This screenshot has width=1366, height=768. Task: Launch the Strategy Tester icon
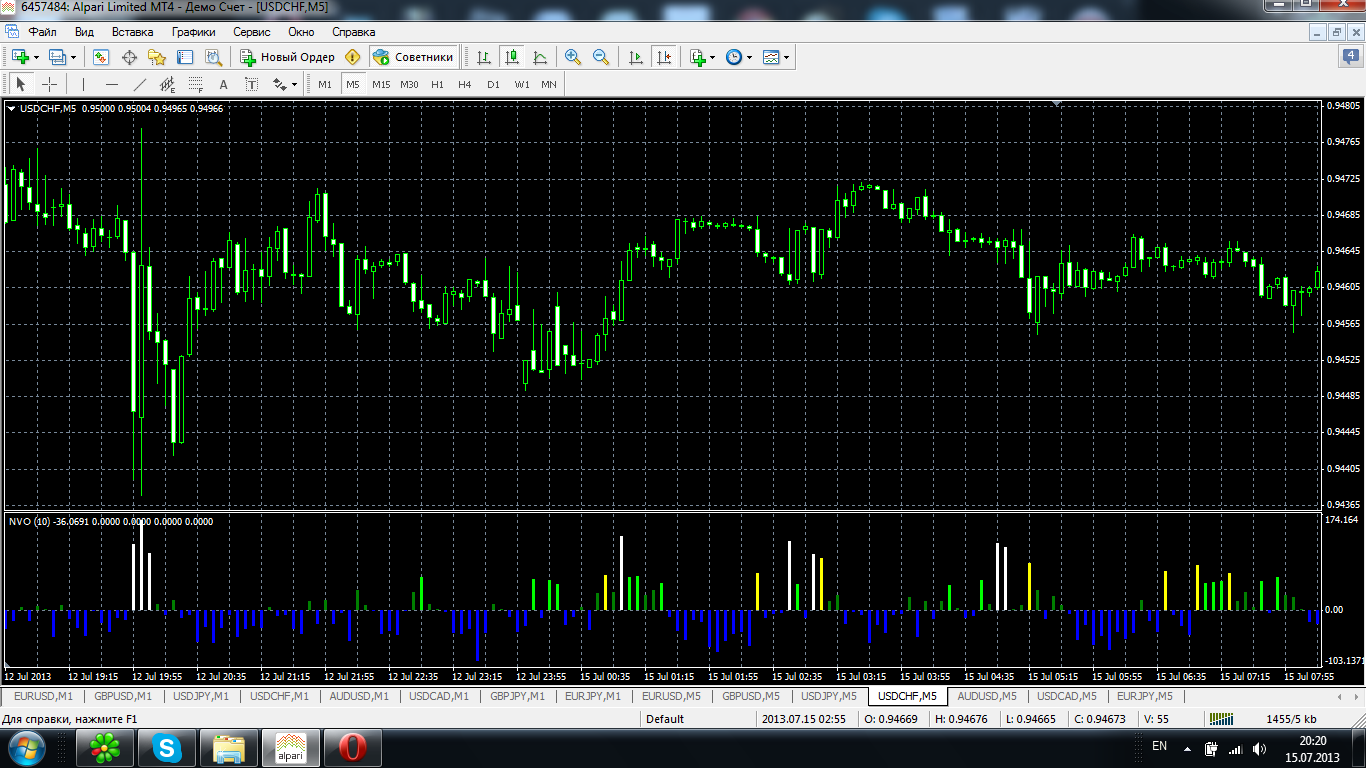pos(213,57)
